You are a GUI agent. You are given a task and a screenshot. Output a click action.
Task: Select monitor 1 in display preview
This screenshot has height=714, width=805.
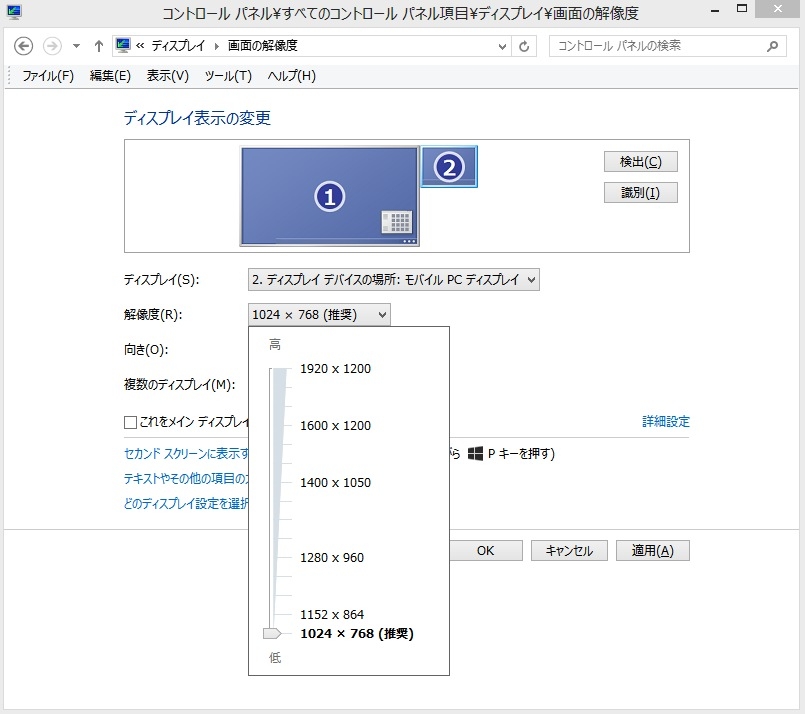tap(330, 197)
